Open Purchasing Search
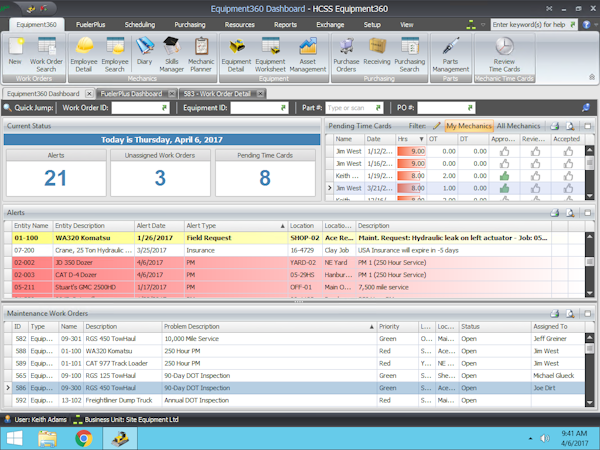 click(x=409, y=55)
